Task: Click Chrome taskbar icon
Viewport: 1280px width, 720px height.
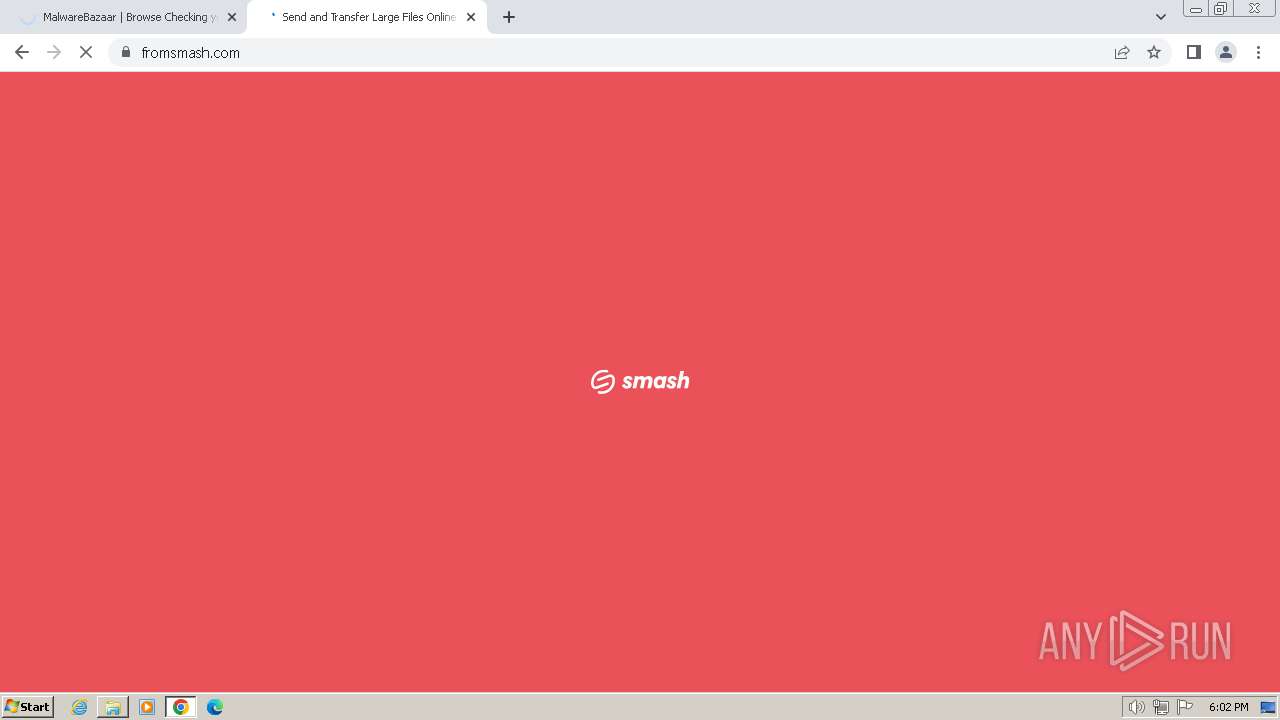Action: coord(181,707)
